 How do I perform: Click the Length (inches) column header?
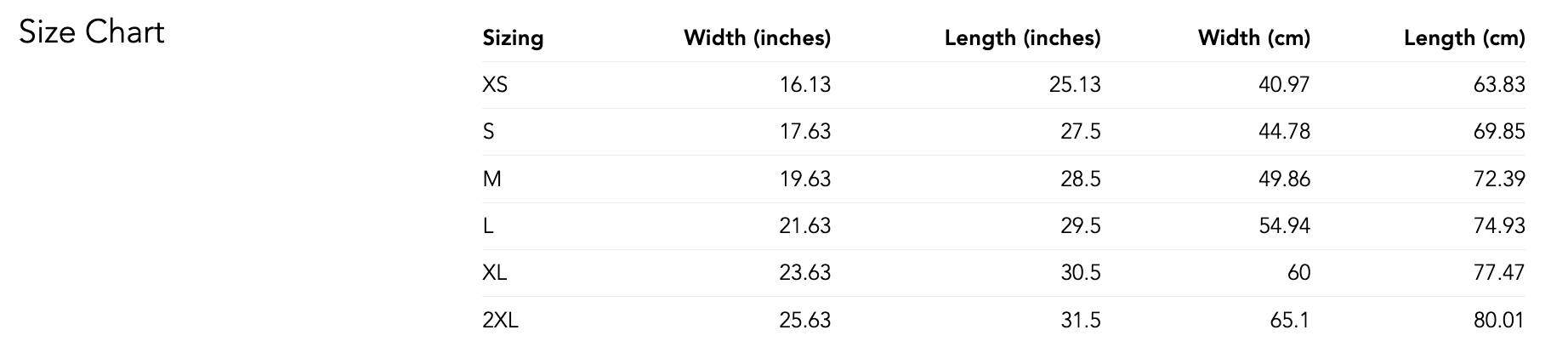coord(1022,38)
